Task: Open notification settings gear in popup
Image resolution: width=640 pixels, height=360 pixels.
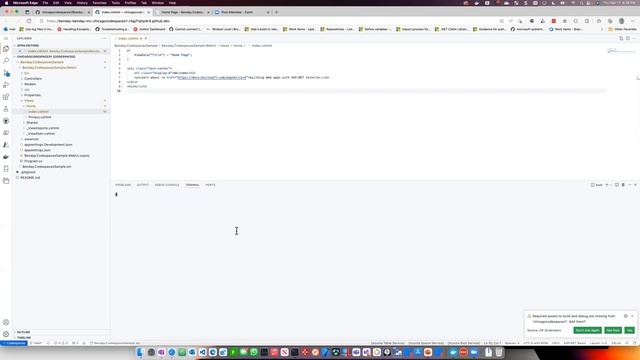Action: [626, 316]
